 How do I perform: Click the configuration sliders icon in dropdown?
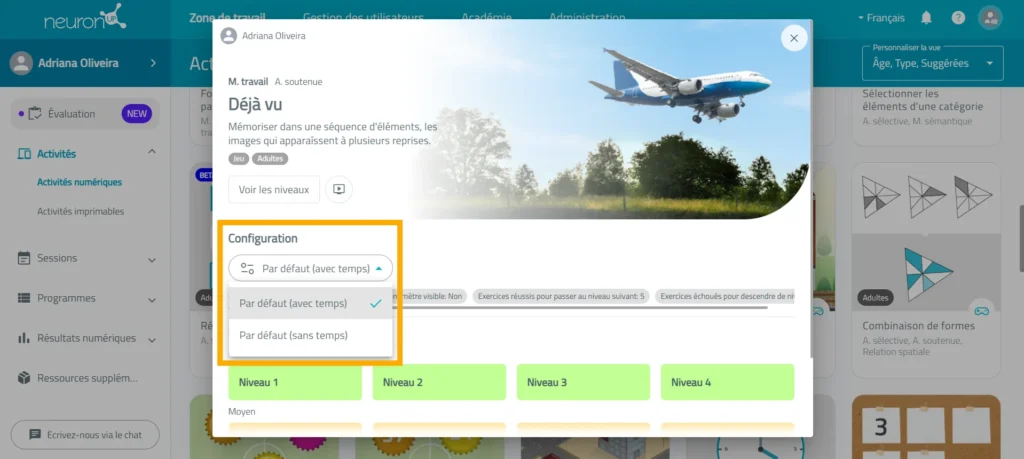[247, 268]
